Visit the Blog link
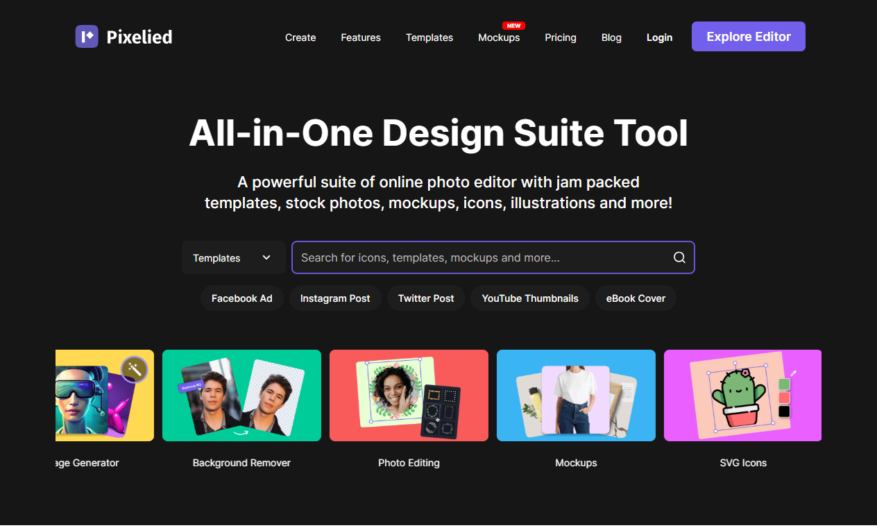 coord(611,37)
